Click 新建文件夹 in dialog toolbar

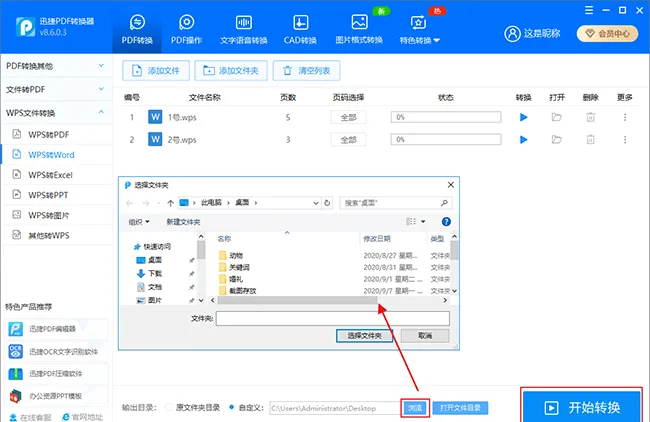click(x=183, y=222)
